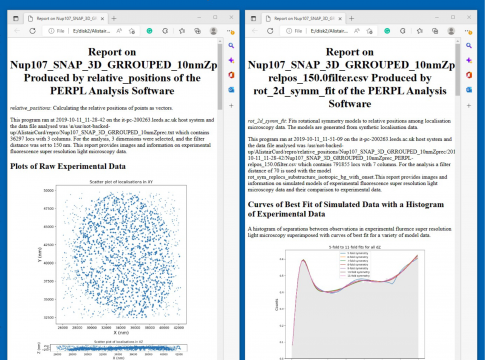485x360 pixels.
Task: Close the report tab in right window
Action: (x=340, y=19)
